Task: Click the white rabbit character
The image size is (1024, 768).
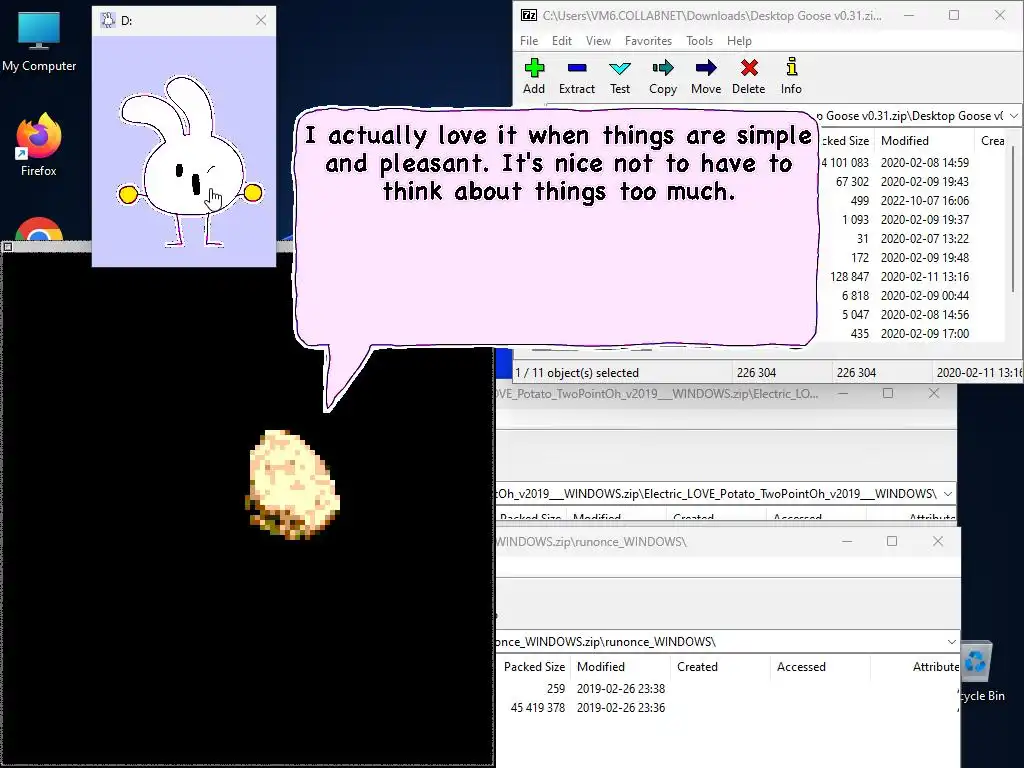Action: point(189,161)
